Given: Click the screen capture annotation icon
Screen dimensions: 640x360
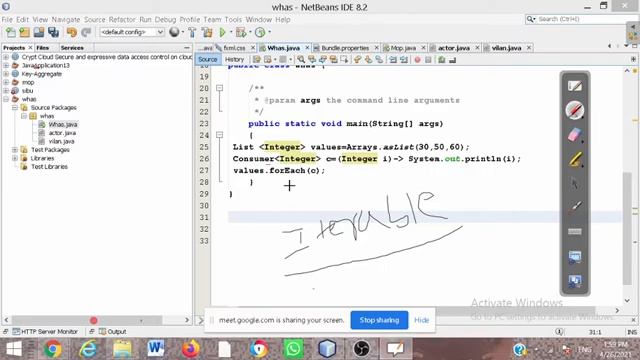Looking at the screenshot, I should click(x=575, y=257).
